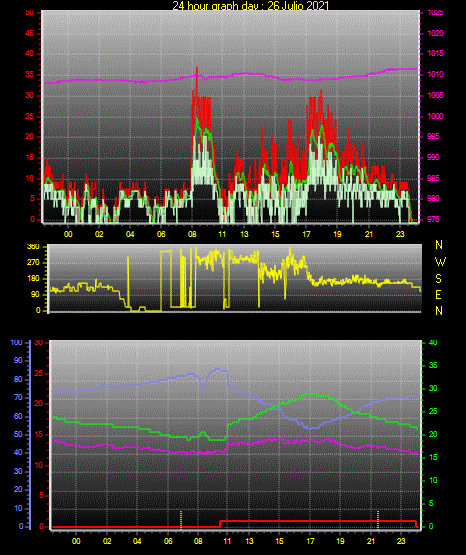Image resolution: width=466 pixels, height=555 pixels.
Task: Click the green 15 label on bottom right axis
Action: pos(433,457)
